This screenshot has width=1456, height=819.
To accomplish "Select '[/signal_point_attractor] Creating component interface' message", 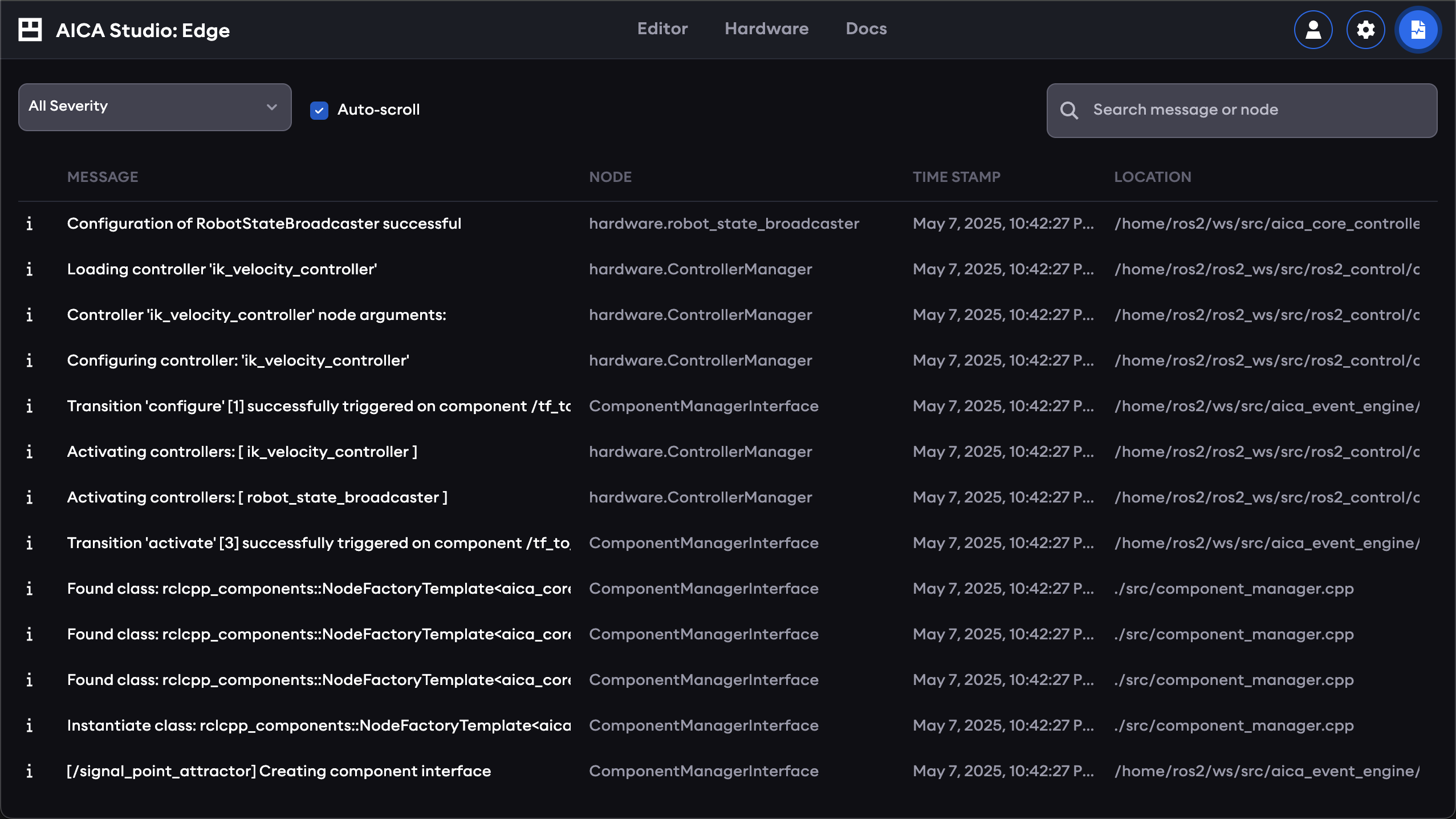I will pyautogui.click(x=279, y=771).
